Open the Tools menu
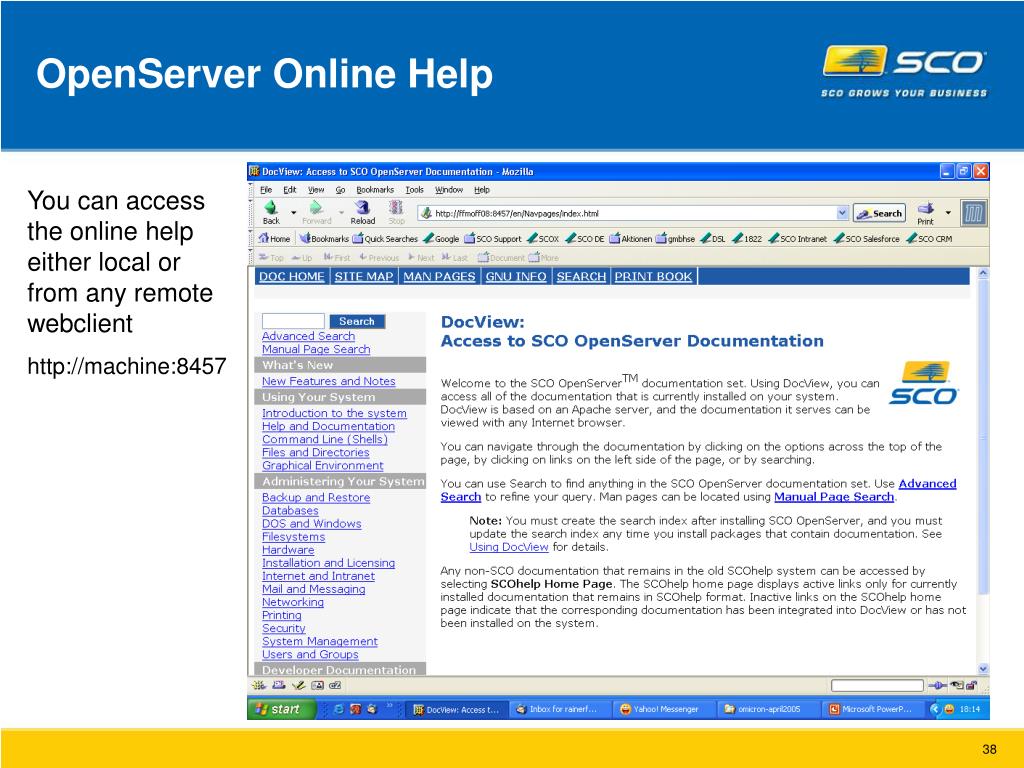This screenshot has height=768, width=1024. [414, 190]
